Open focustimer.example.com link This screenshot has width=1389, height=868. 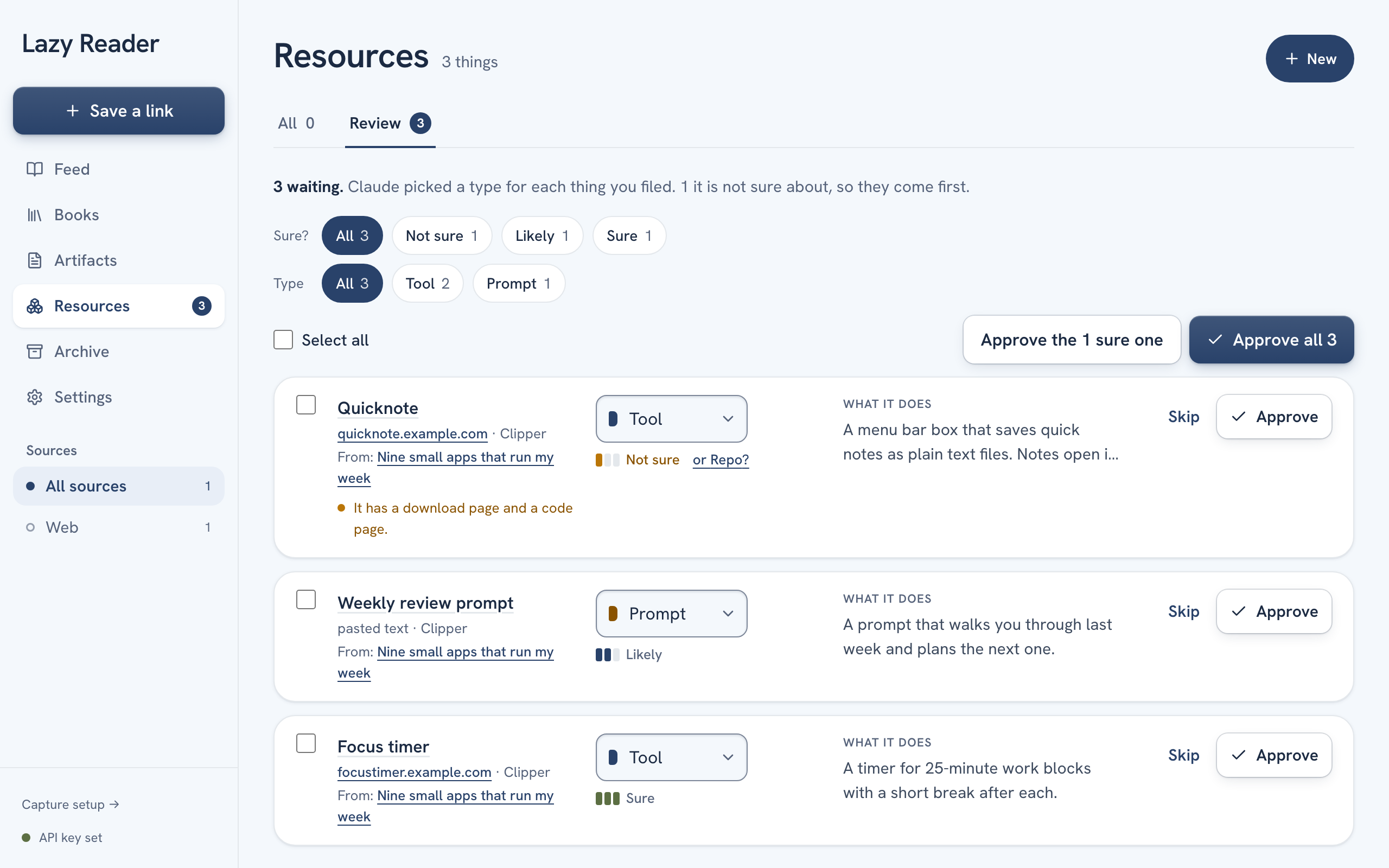(415, 772)
